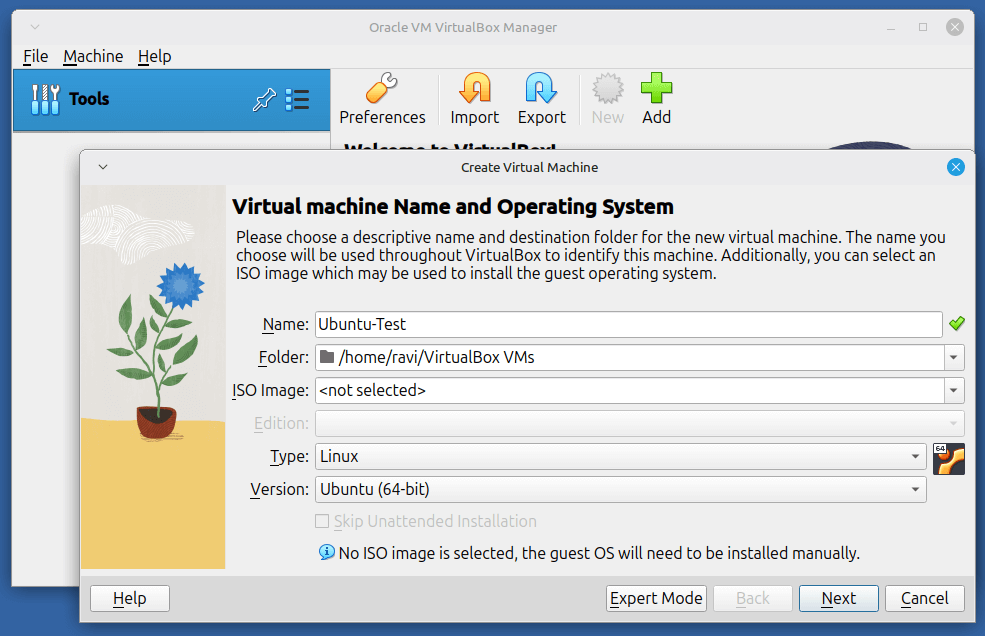The width and height of the screenshot is (985, 636).
Task: Click the Preferences wrench icon
Action: click(382, 90)
